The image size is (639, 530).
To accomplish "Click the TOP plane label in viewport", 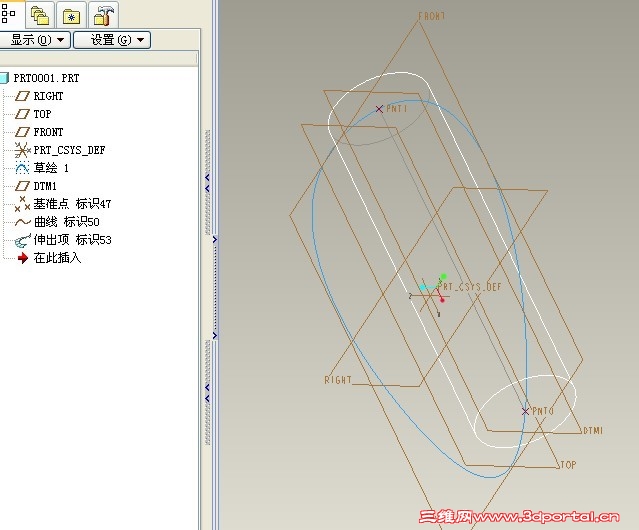I will point(568,465).
